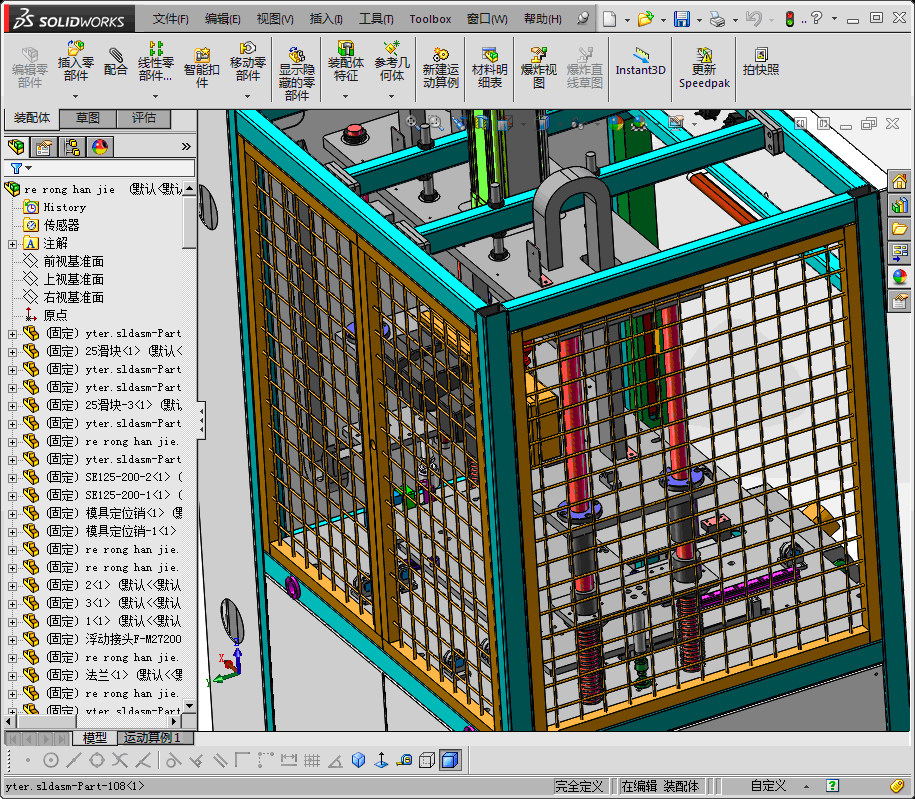Open dropdown arrow under 装配体特征
Screen dimensions: 915x799
click(x=345, y=96)
